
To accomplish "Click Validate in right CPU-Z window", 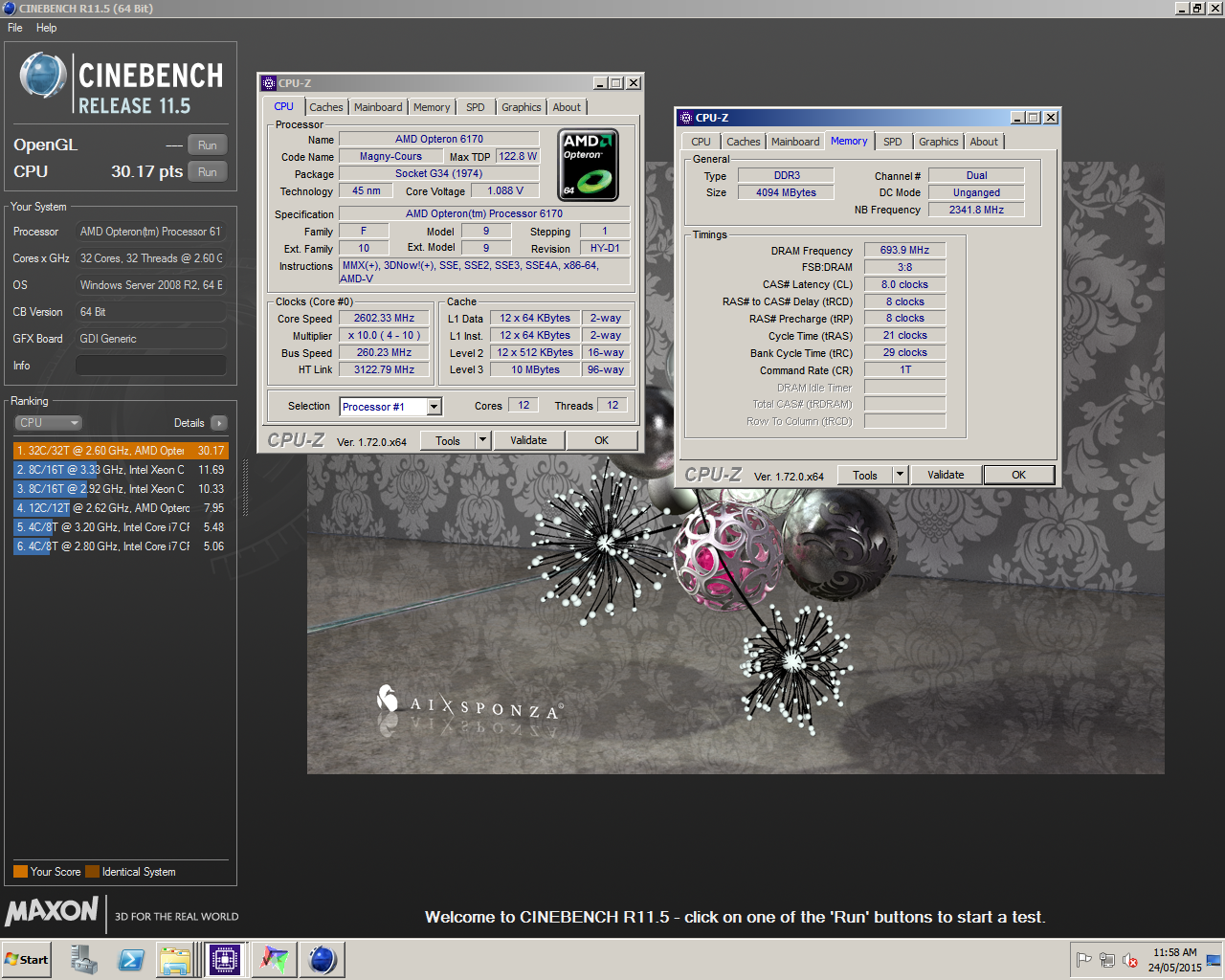I will pyautogui.click(x=946, y=475).
